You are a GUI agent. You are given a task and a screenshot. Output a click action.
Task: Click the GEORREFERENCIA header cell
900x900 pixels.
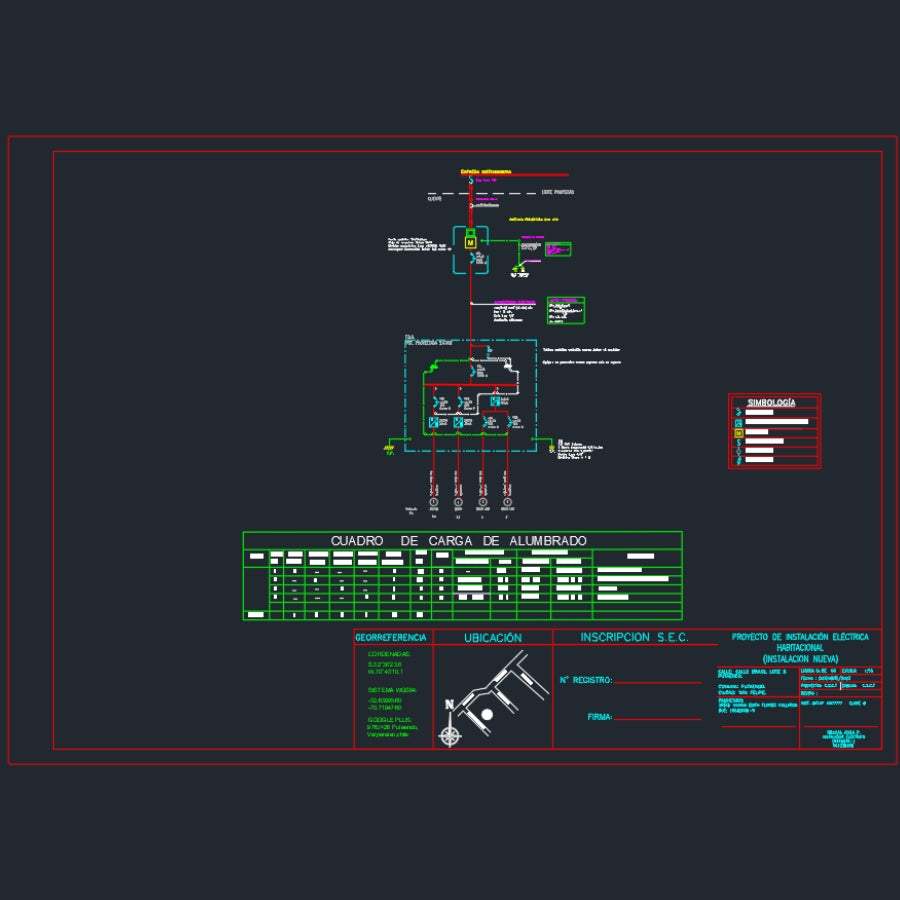(x=391, y=637)
